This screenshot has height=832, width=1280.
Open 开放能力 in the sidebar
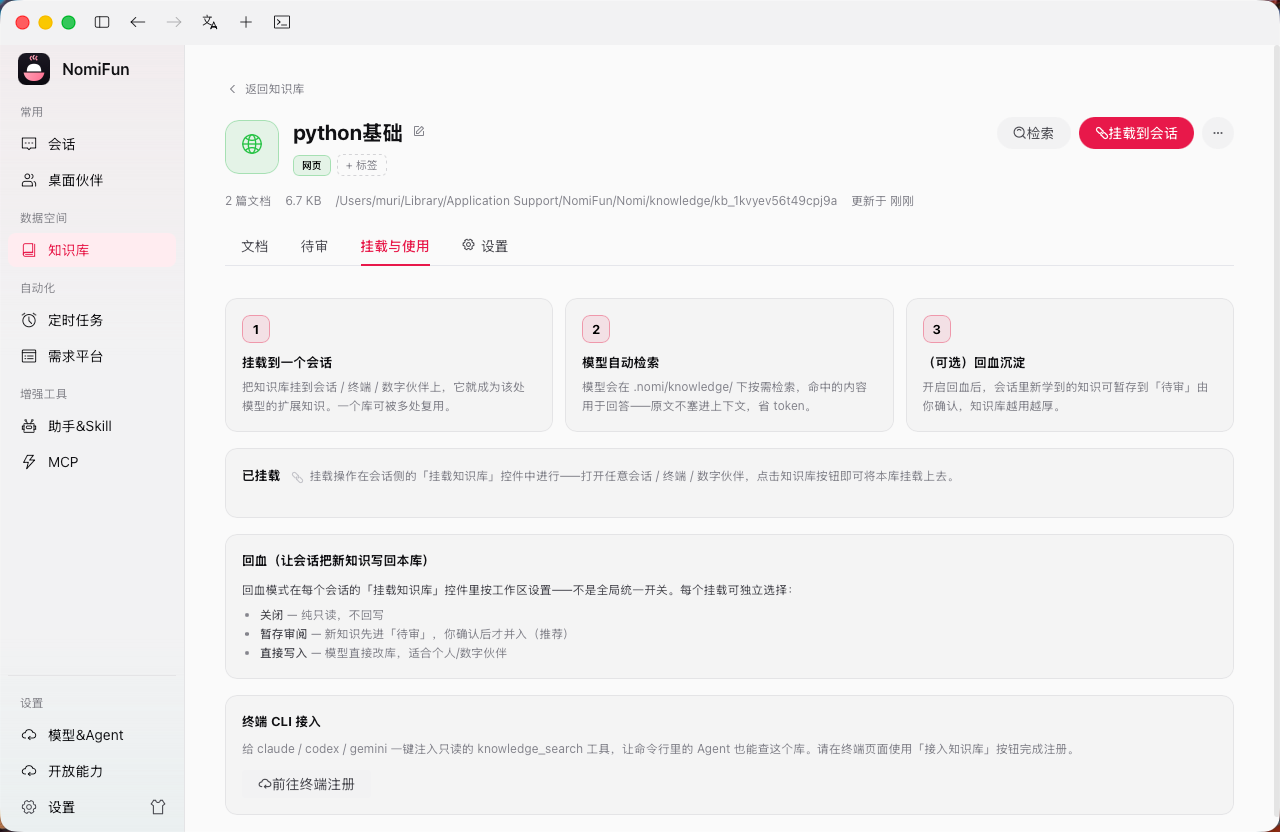coord(92,771)
